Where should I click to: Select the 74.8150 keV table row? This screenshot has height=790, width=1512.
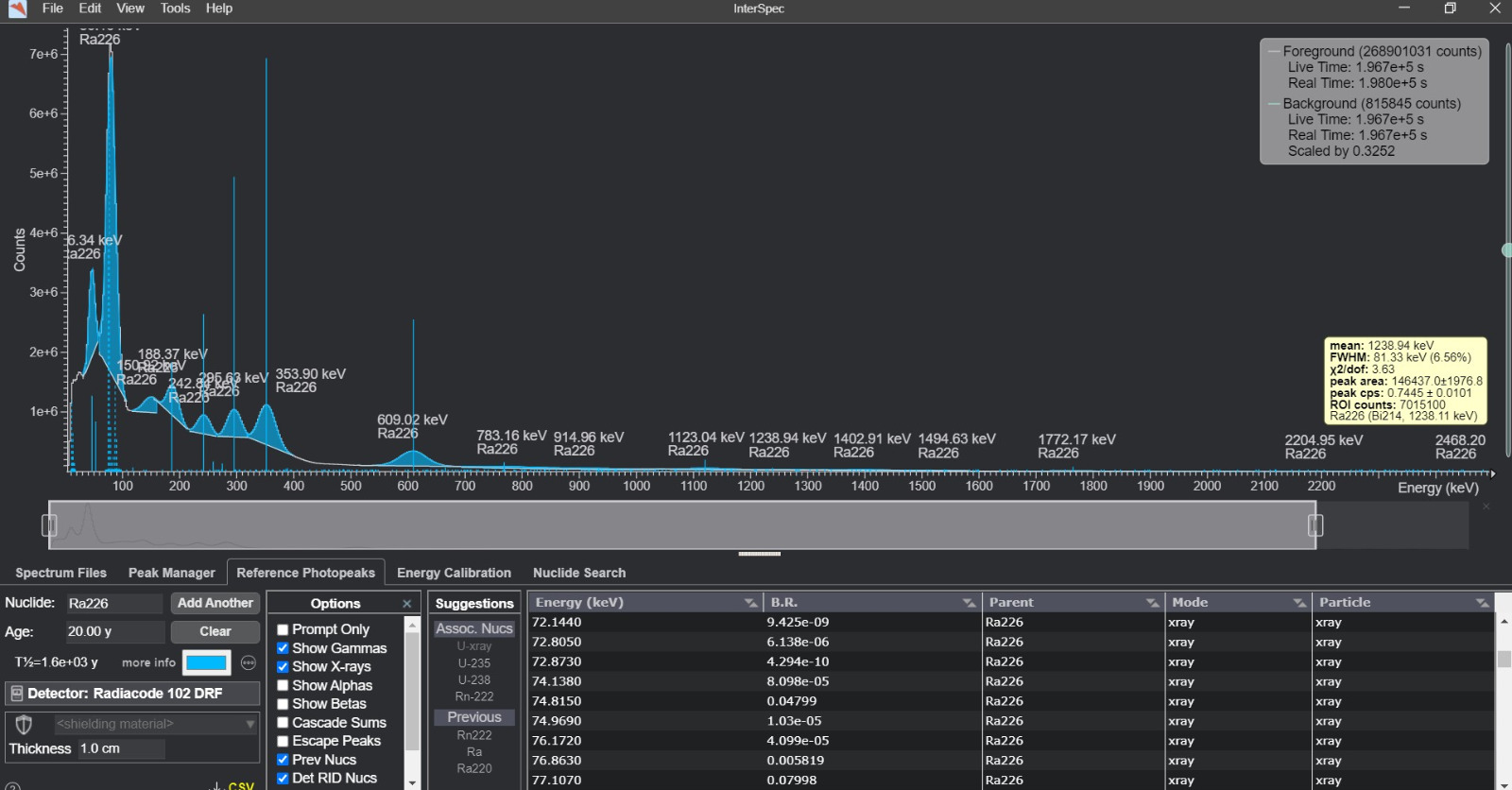1011,701
